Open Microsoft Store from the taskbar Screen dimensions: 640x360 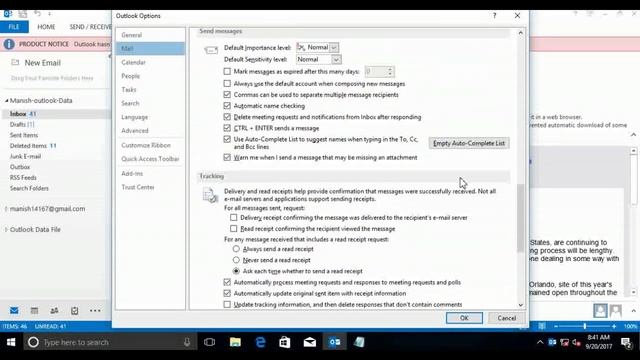tap(284, 342)
